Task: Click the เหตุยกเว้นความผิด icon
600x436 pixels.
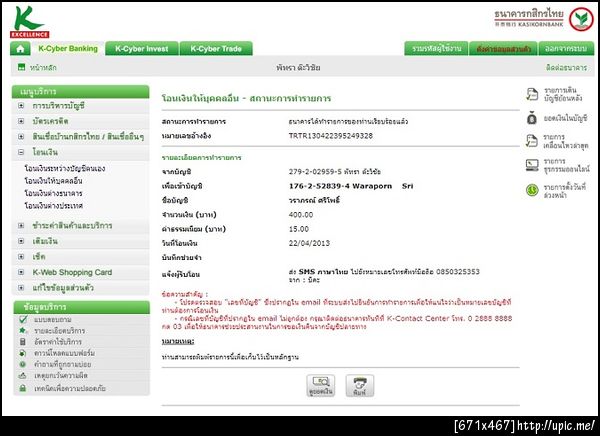Action: 23,376
